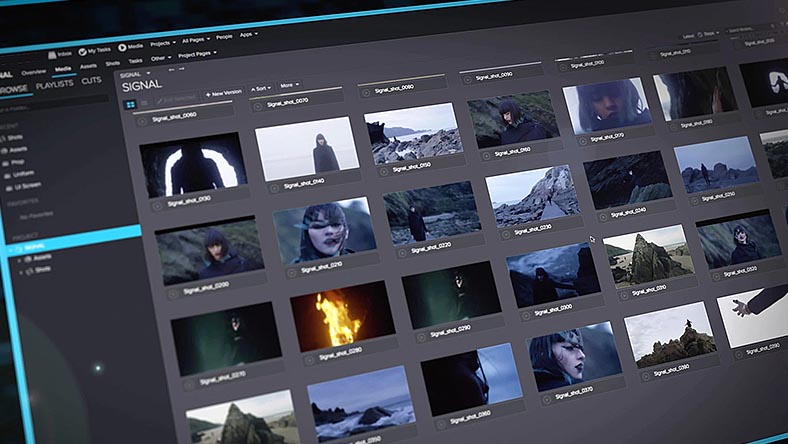Select circle for Signal_shot_0070

coord(258,107)
